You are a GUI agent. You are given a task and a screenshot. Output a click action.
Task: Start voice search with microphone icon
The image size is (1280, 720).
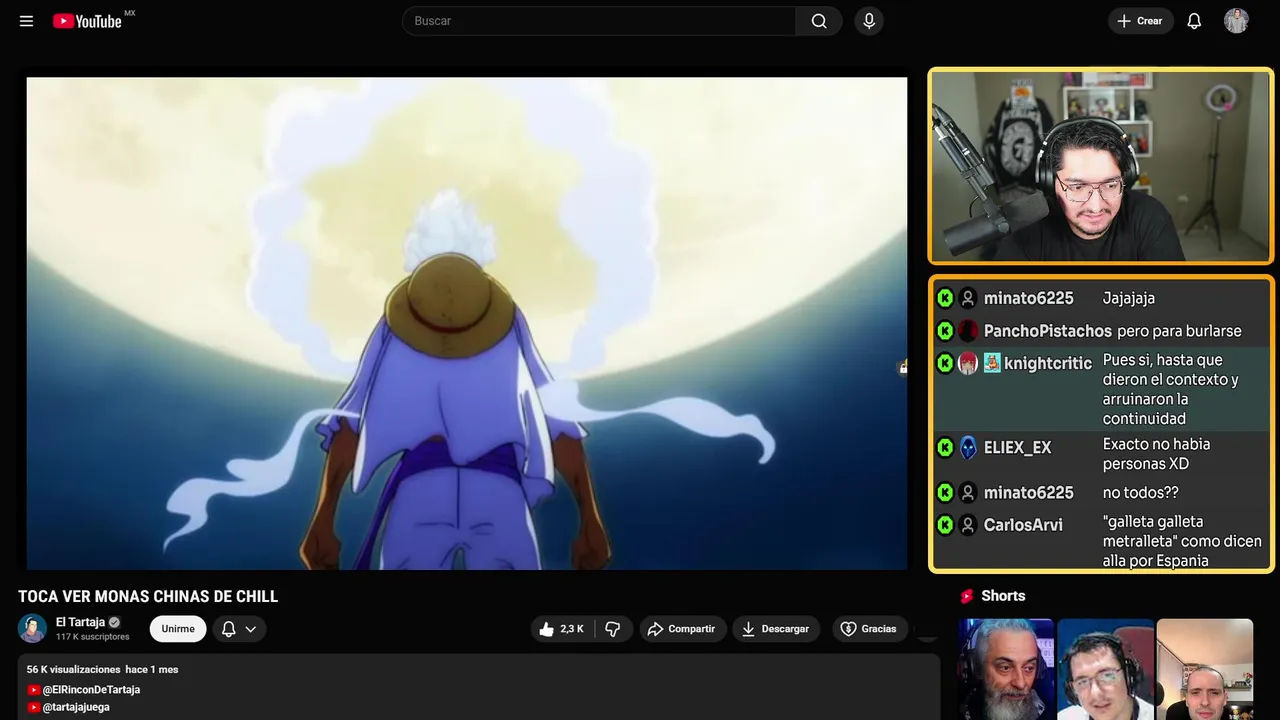tap(868, 21)
